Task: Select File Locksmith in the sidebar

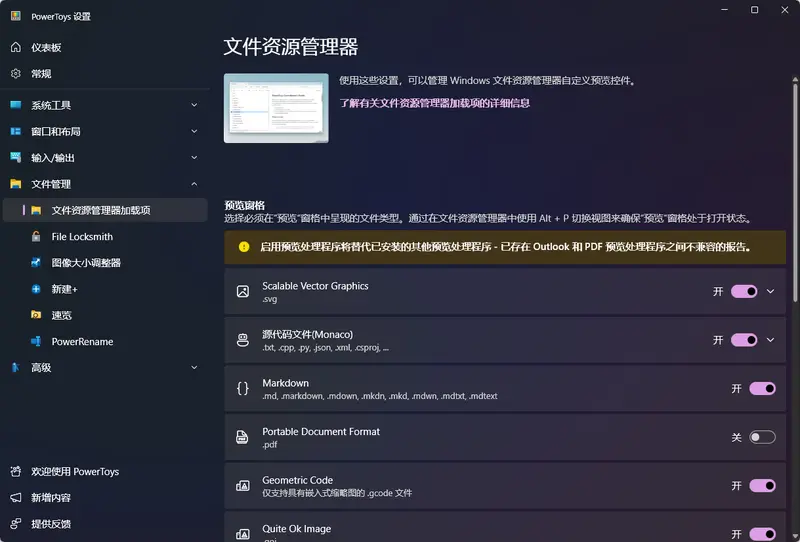Action: click(x=105, y=236)
